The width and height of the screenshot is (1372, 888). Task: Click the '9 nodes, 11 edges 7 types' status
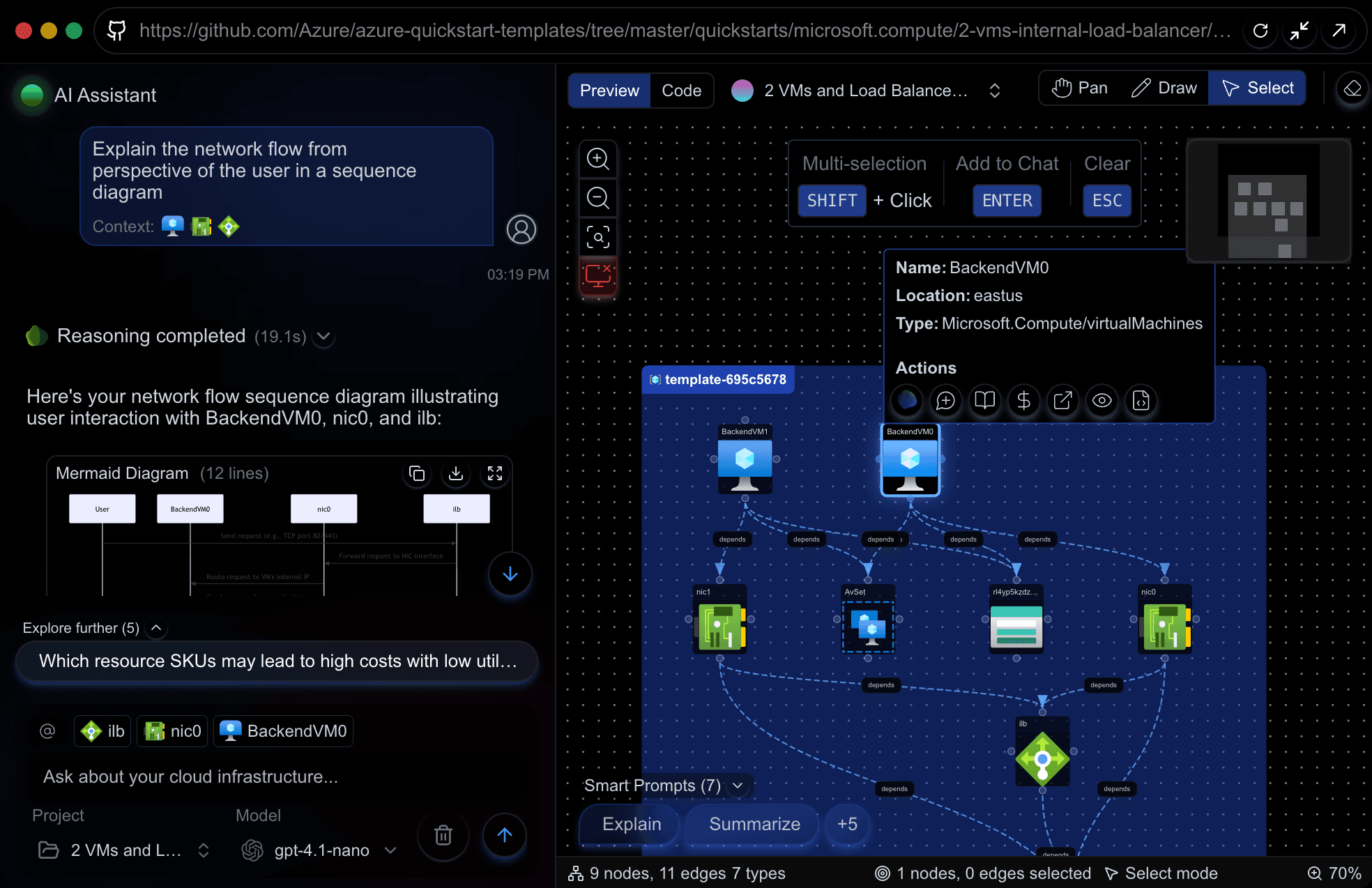[x=677, y=873]
